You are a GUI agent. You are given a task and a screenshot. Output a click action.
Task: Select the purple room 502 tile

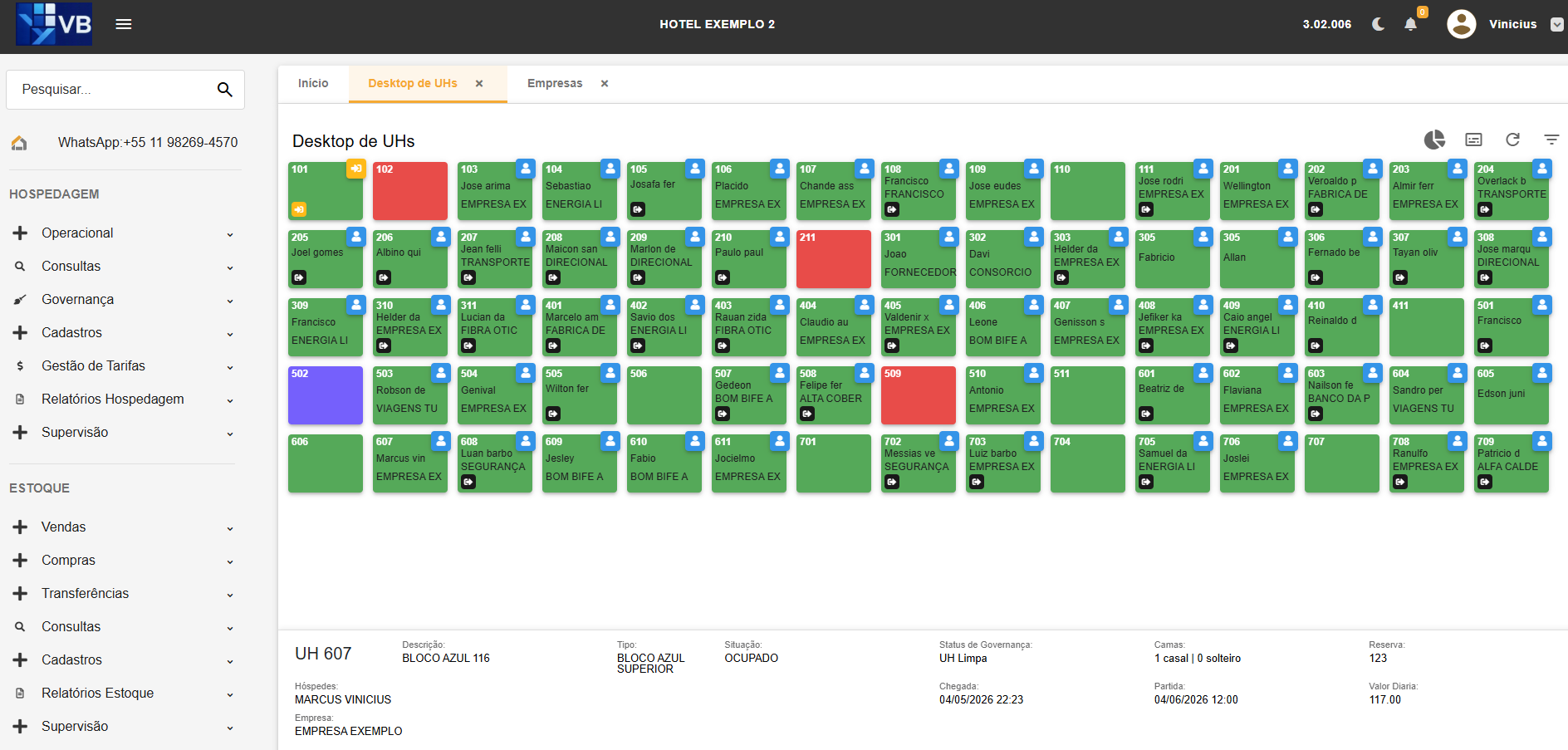click(326, 395)
